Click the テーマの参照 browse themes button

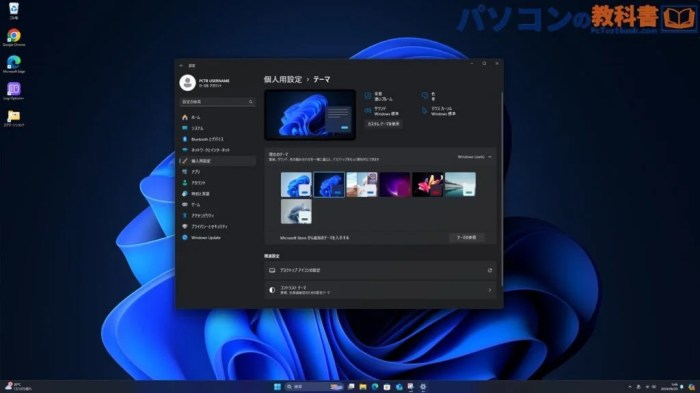pos(467,238)
